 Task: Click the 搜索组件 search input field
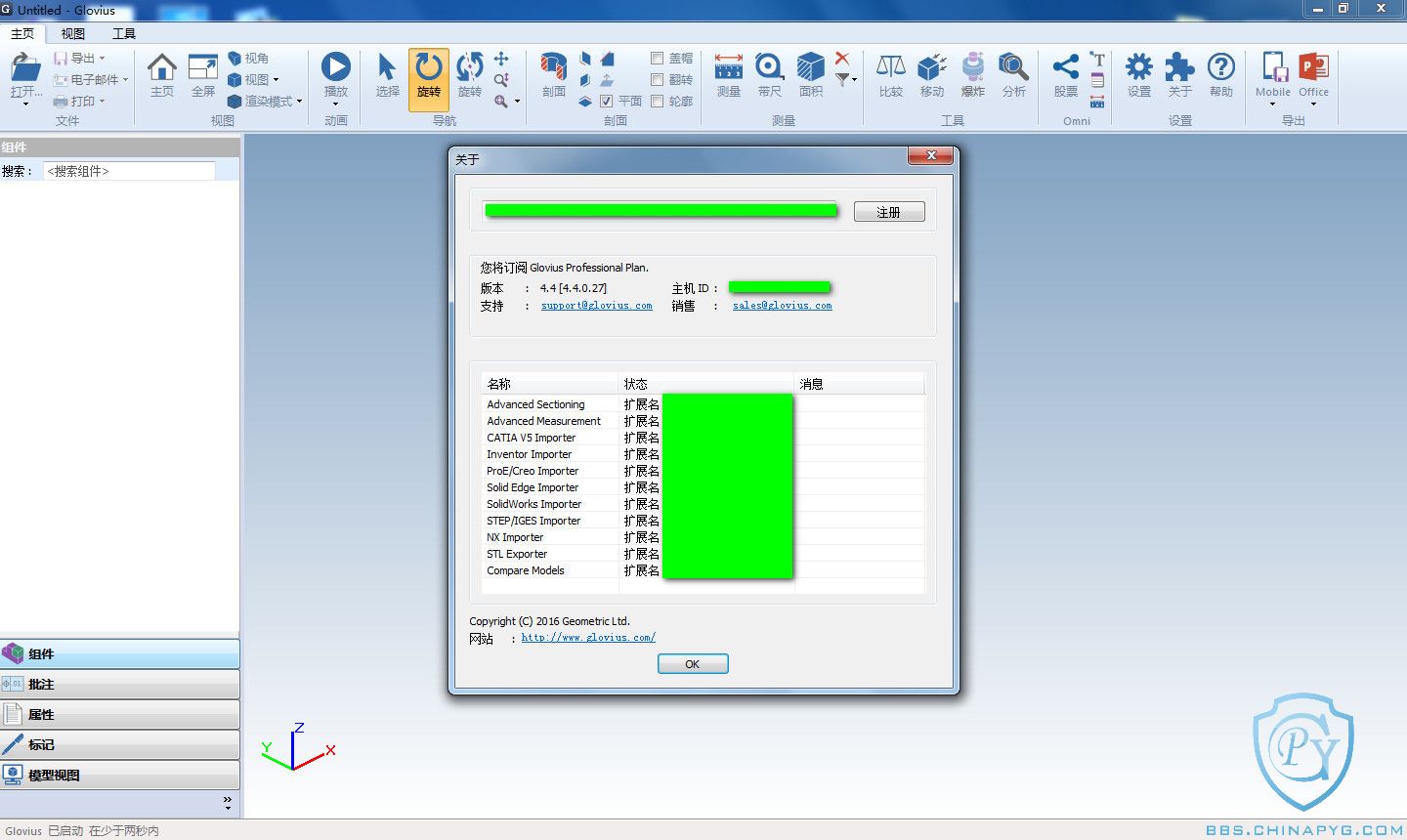(x=129, y=171)
